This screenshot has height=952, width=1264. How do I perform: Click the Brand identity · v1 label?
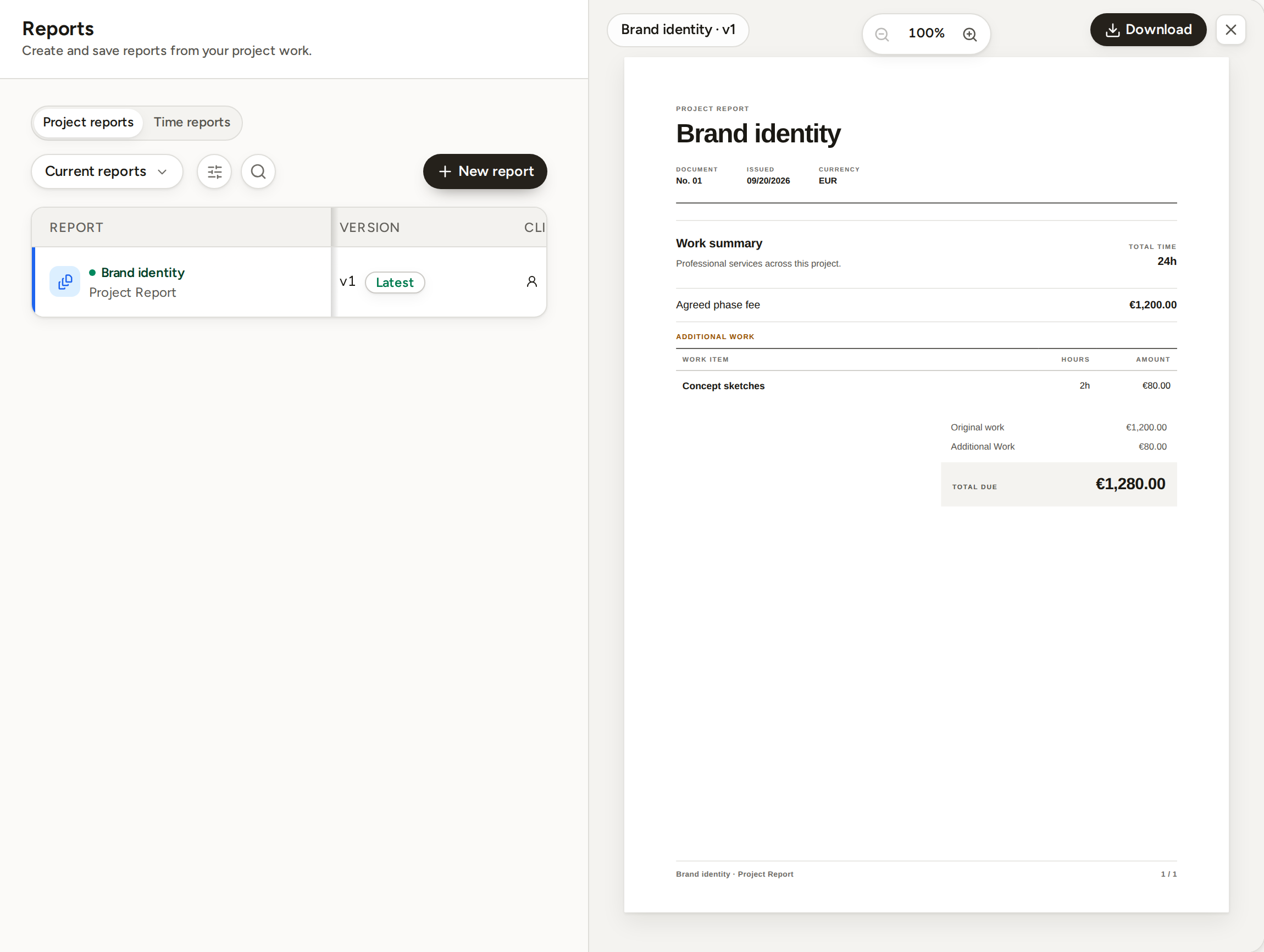point(678,30)
